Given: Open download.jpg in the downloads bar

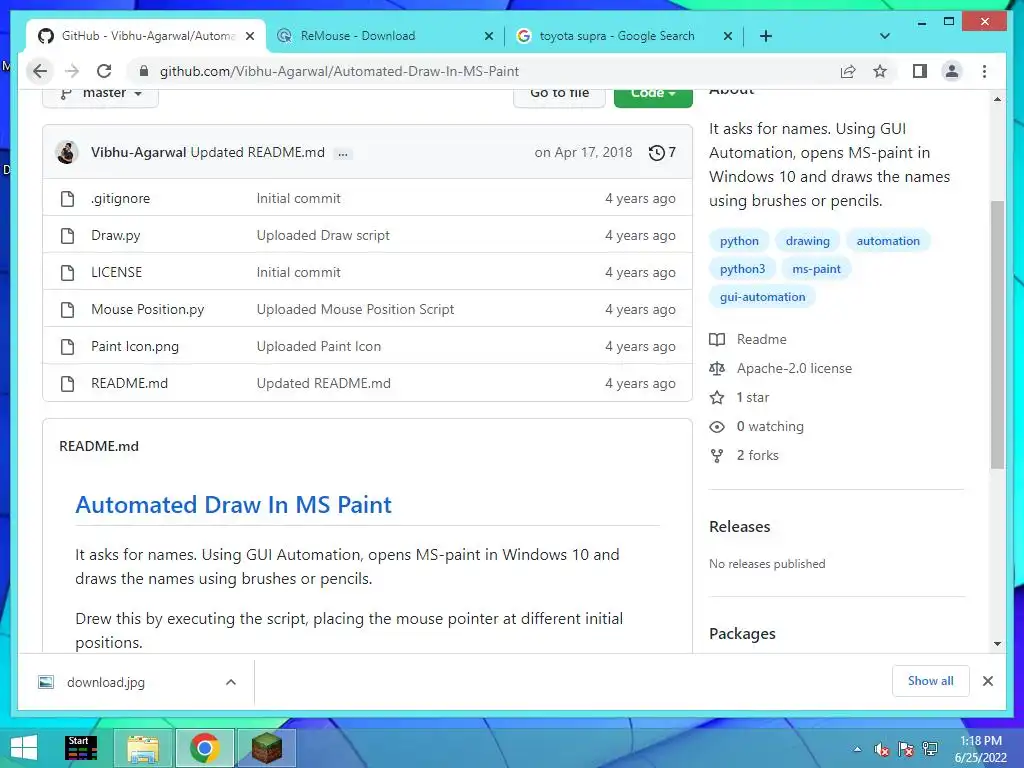Looking at the screenshot, I should click(x=105, y=682).
